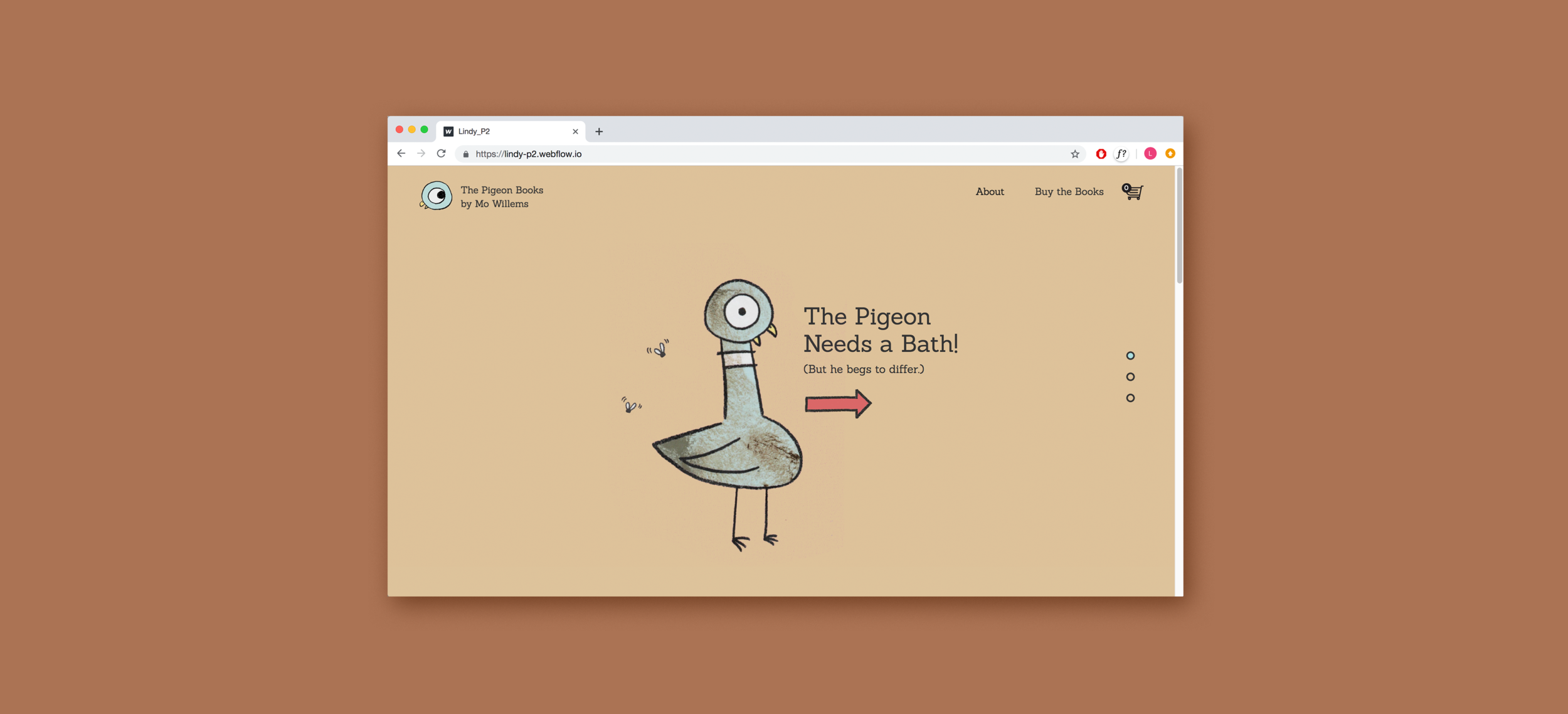Screen dimensions: 1568x714
Task: Open the red ad blocker extension icon
Action: tap(1101, 154)
